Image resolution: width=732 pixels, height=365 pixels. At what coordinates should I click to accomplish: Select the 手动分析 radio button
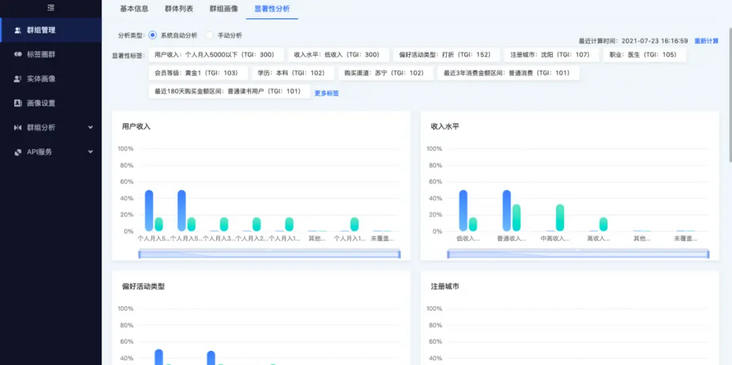click(x=210, y=35)
